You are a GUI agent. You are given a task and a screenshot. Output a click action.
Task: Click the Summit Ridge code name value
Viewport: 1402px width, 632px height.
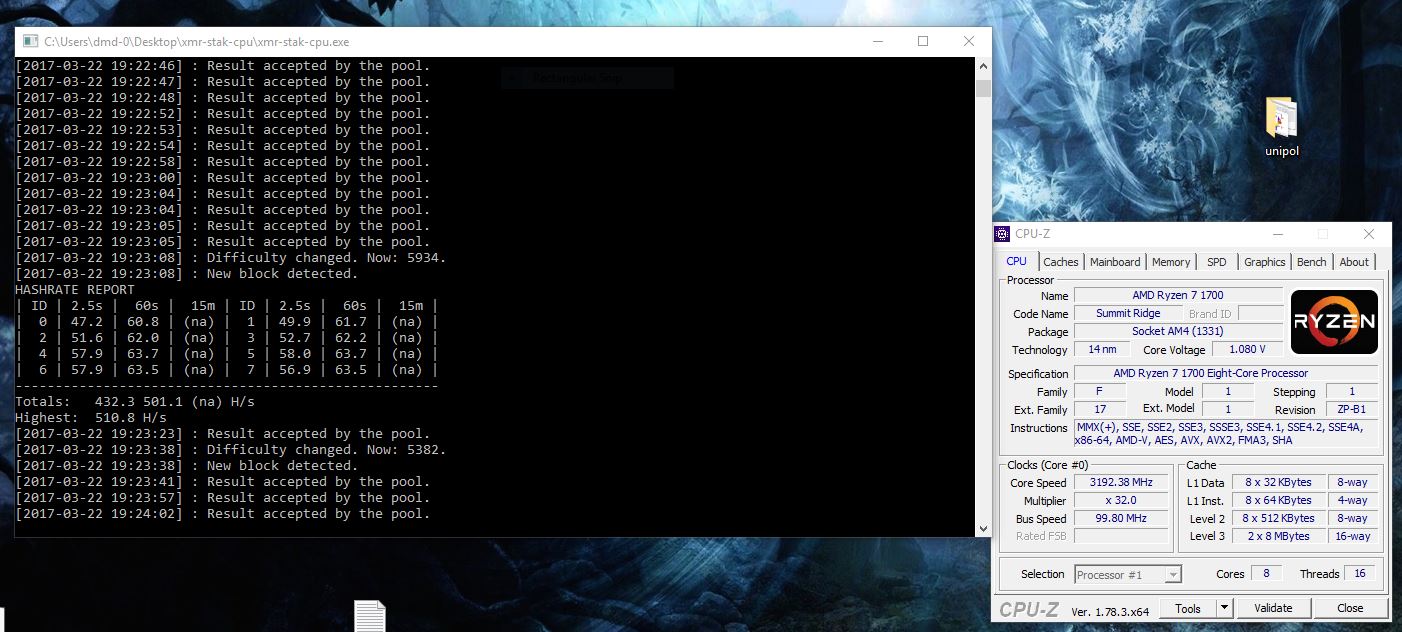tap(1128, 313)
